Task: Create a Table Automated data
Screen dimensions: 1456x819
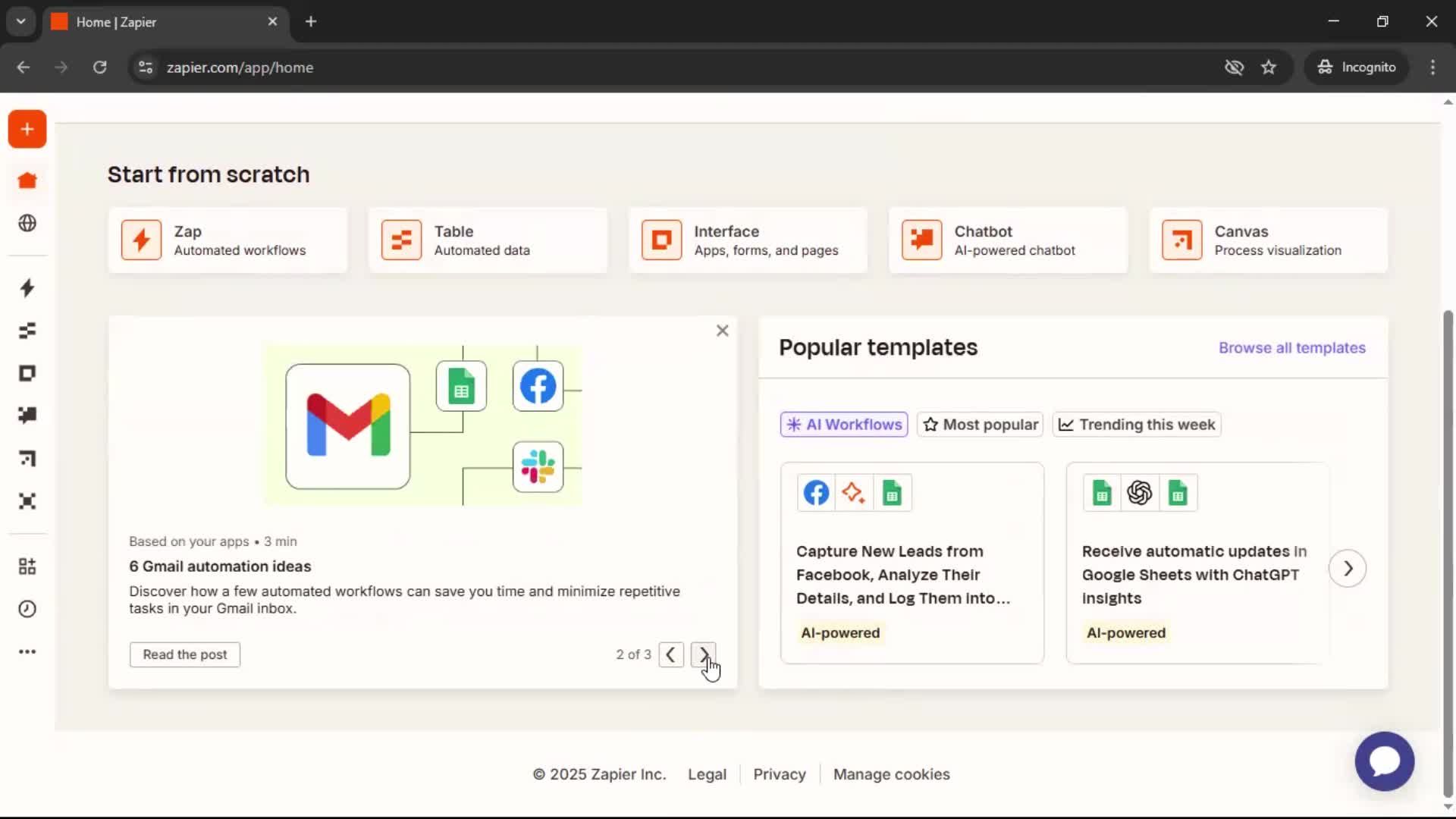Action: click(488, 240)
